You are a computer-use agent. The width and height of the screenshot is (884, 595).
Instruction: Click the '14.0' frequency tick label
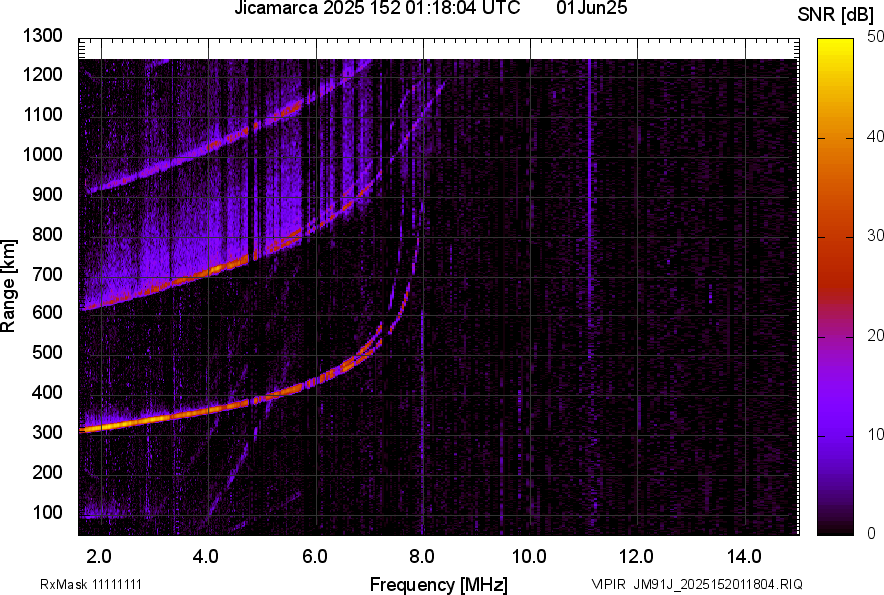pos(744,557)
